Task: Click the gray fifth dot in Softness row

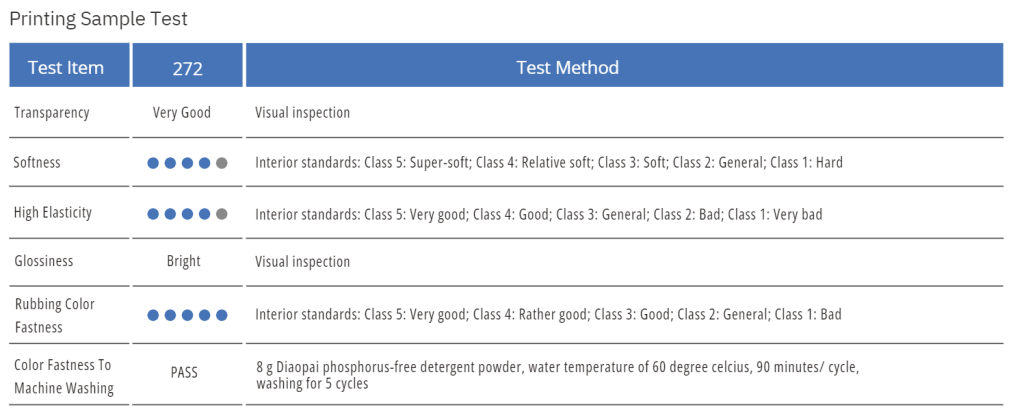Action: 222,163
